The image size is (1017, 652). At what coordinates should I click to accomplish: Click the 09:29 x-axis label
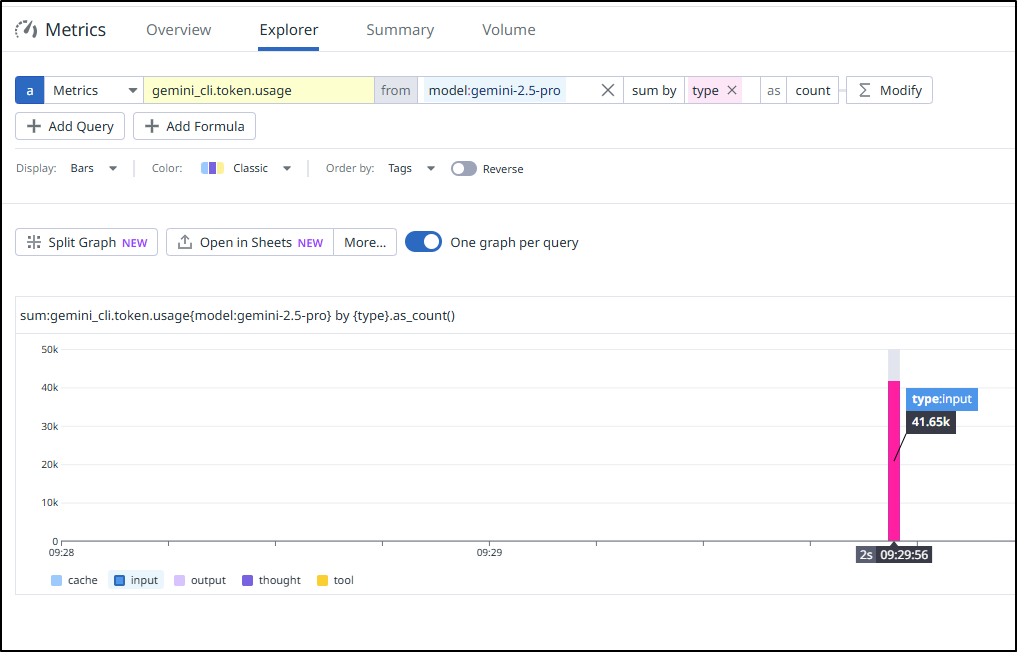point(489,553)
